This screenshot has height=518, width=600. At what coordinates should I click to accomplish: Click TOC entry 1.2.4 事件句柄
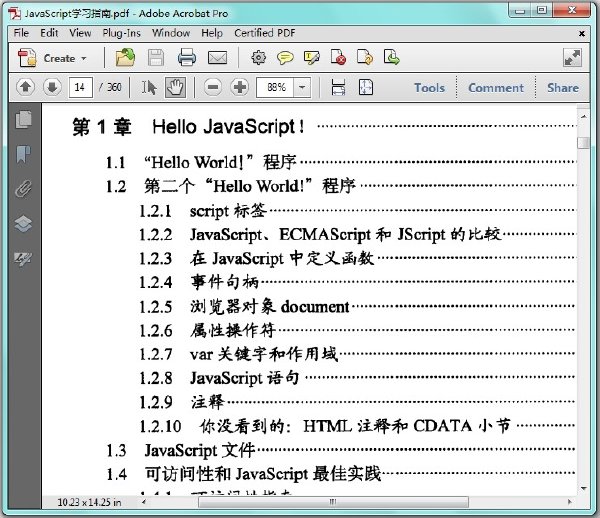[x=199, y=282]
